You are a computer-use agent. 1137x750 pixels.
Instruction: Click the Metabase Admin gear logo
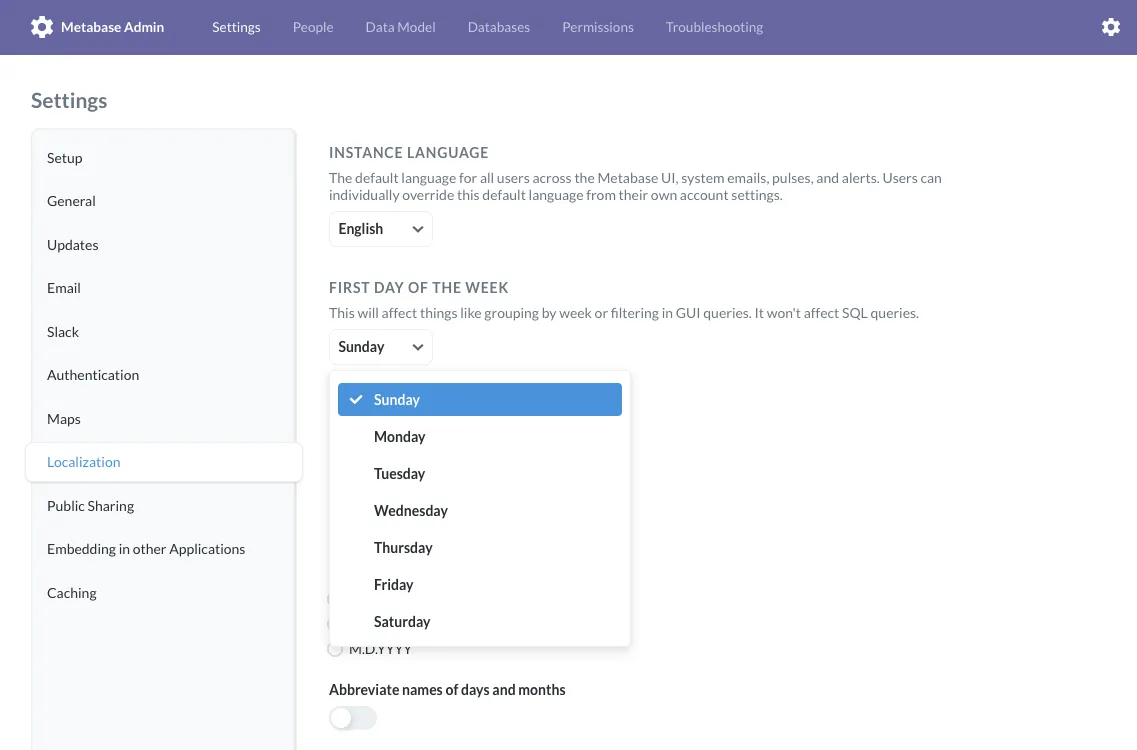coord(41,27)
